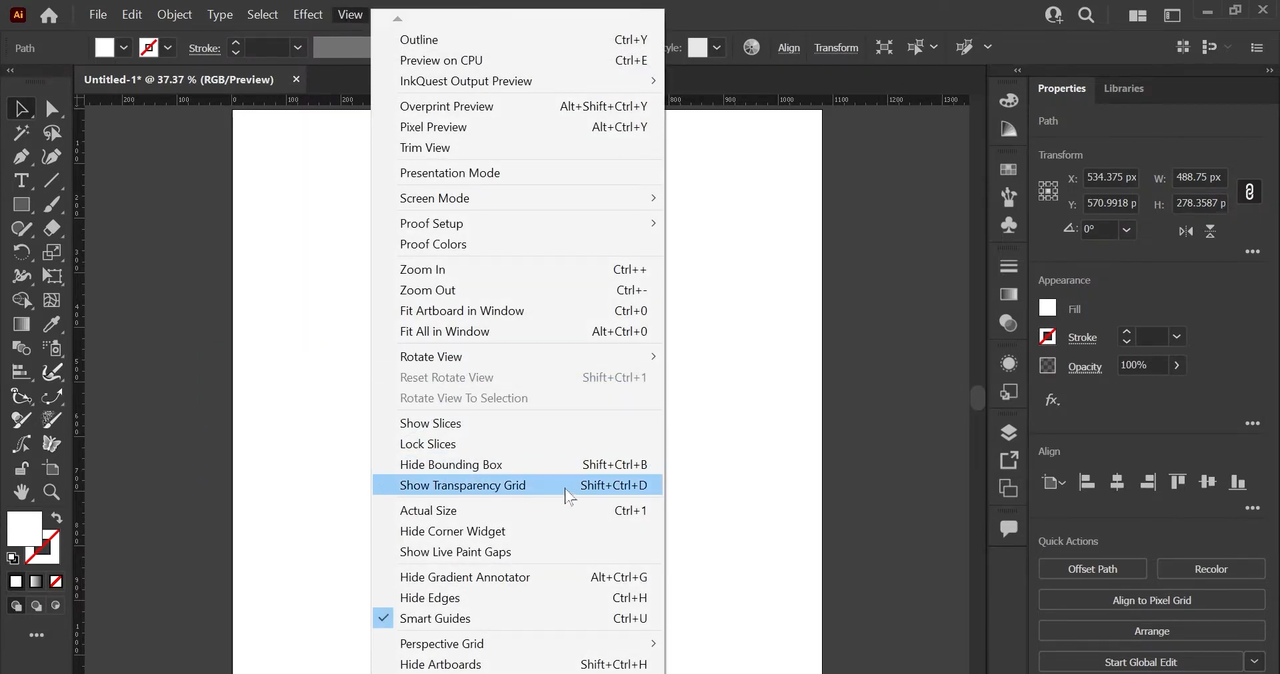
Task: Expand opacity options arrow
Action: (1176, 366)
